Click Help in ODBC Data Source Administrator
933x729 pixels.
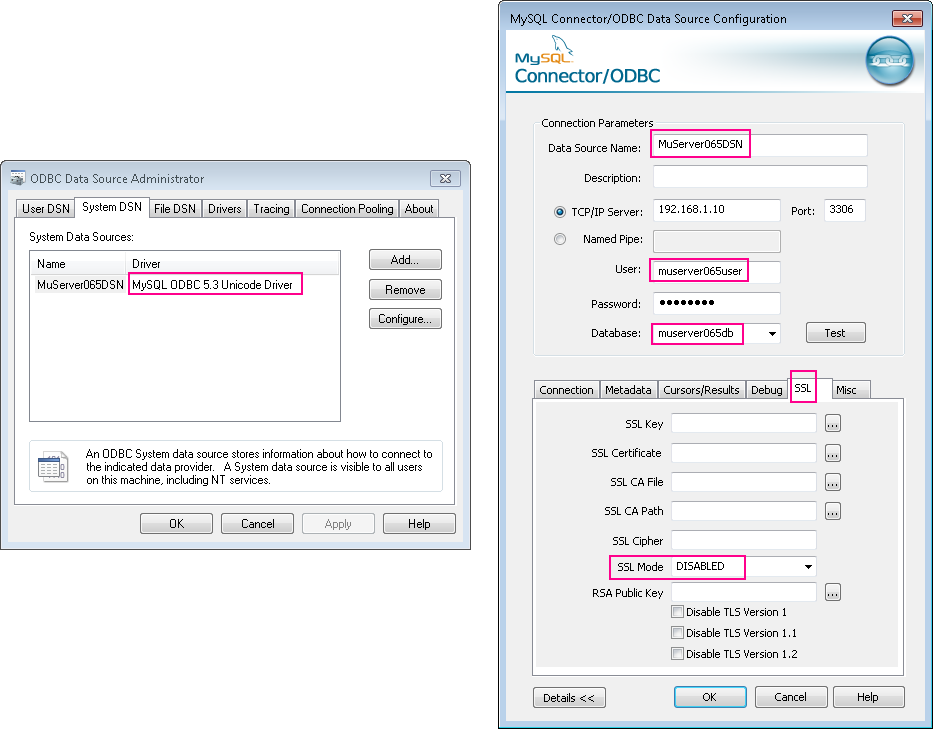(419, 524)
